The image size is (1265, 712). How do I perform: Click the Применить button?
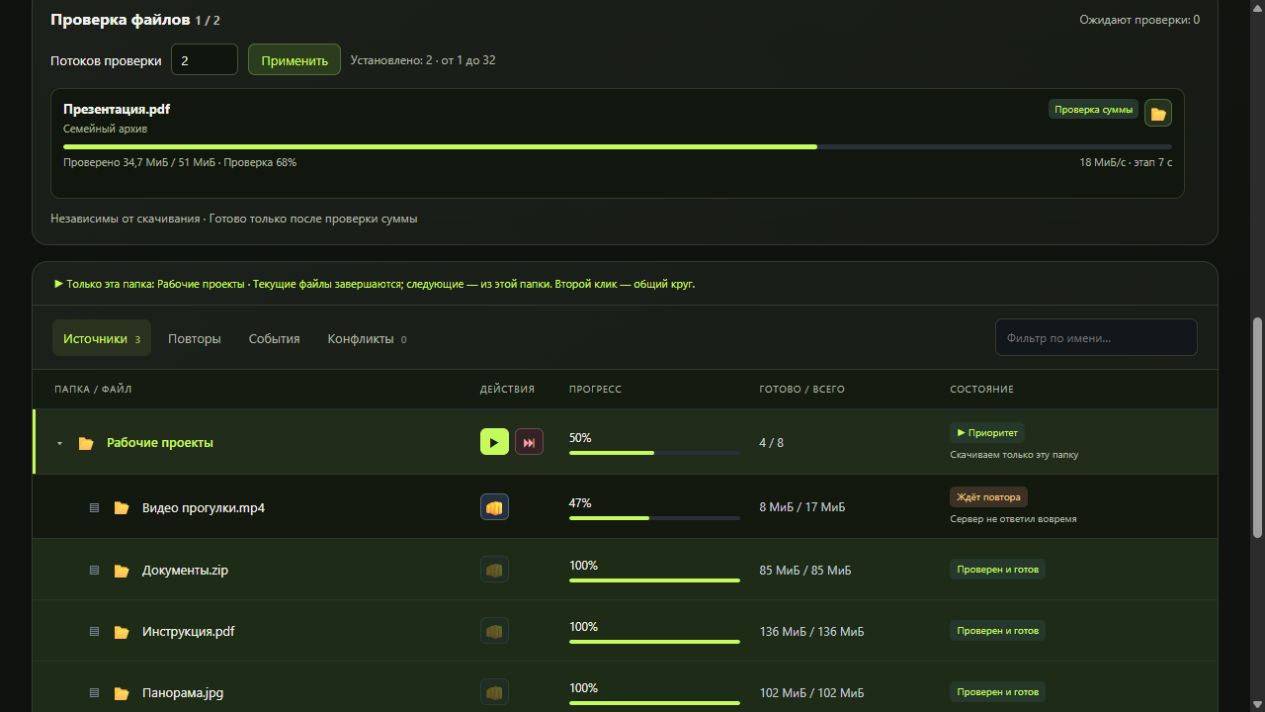(x=294, y=60)
